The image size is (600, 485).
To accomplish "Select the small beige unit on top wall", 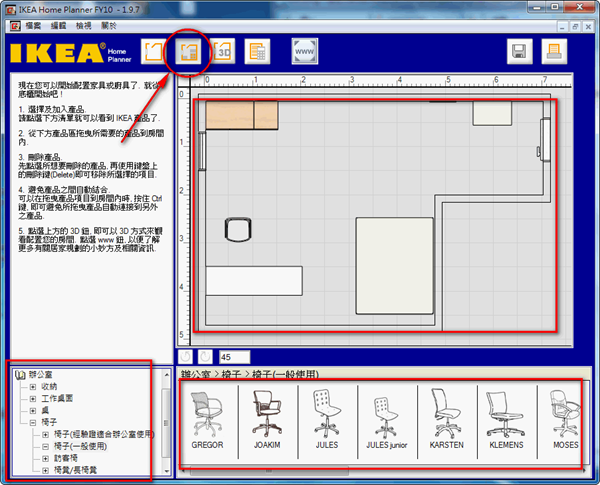I will point(492,113).
